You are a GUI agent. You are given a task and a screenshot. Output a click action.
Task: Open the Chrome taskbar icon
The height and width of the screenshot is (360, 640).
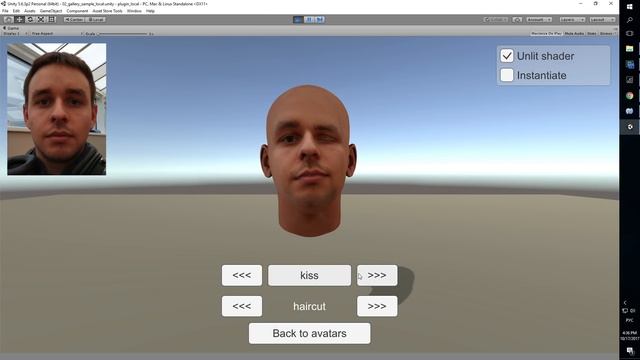point(630,96)
